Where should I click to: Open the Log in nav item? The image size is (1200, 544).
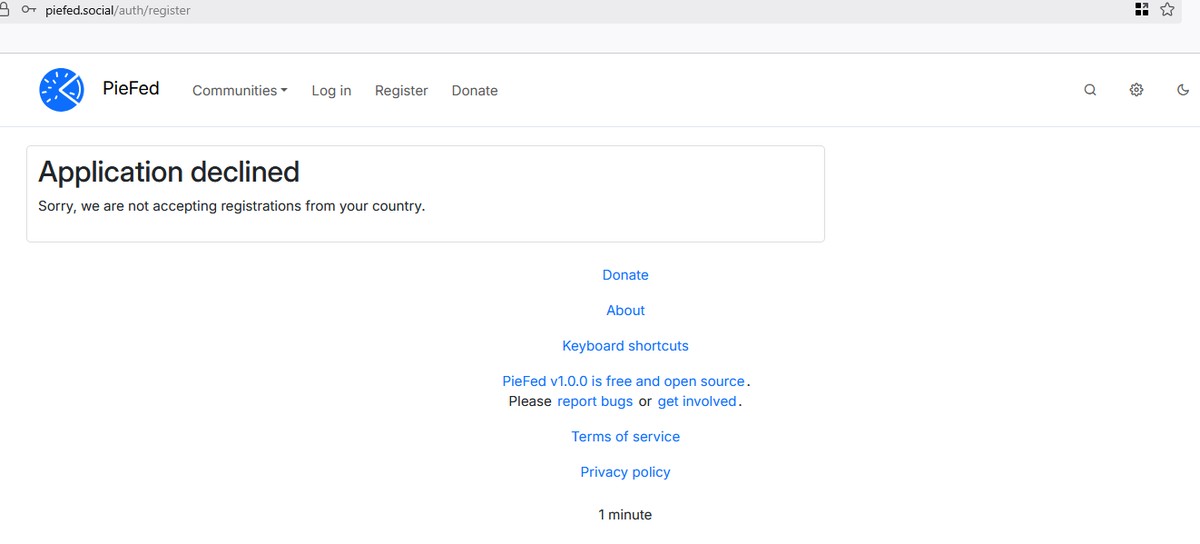pos(331,90)
